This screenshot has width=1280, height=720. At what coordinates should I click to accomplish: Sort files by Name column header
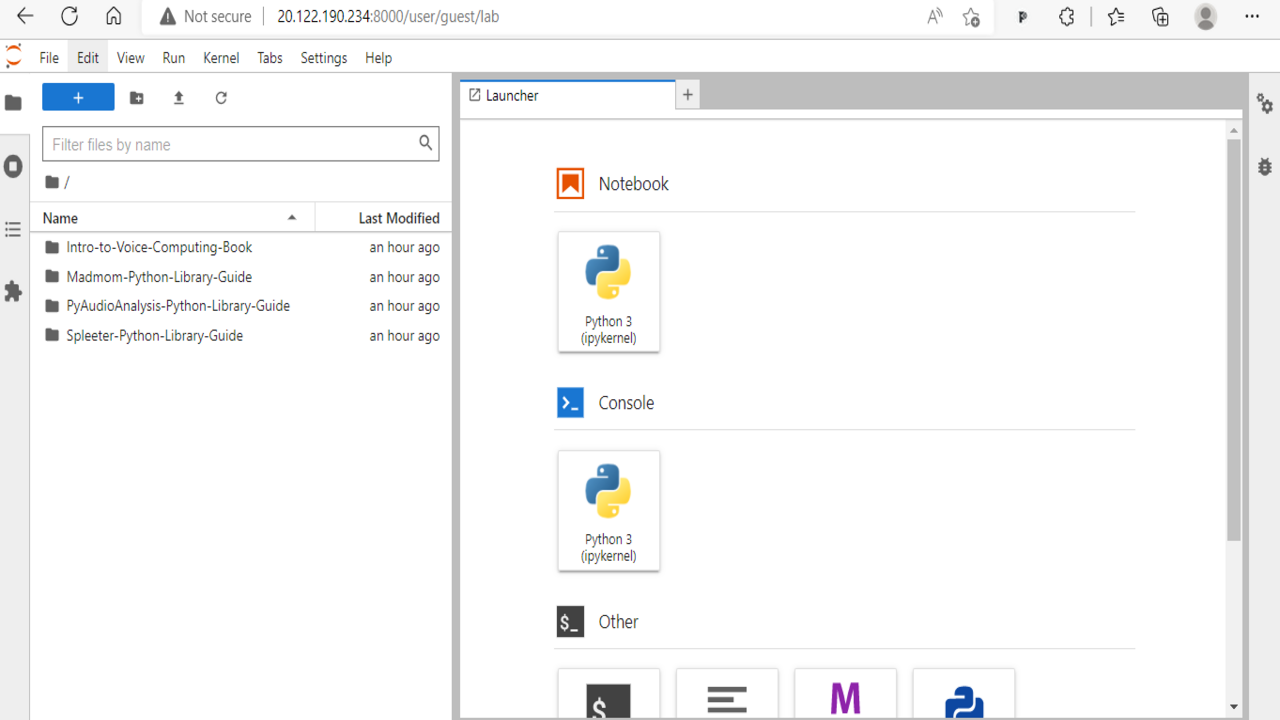pos(172,218)
